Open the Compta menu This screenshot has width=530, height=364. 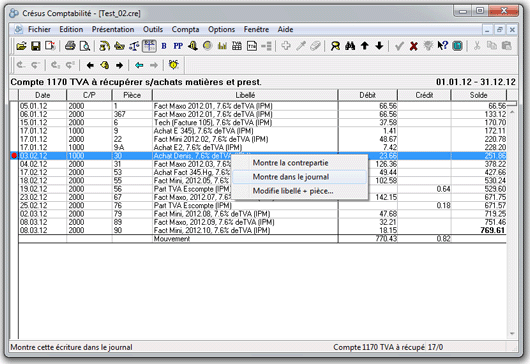[x=185, y=29]
